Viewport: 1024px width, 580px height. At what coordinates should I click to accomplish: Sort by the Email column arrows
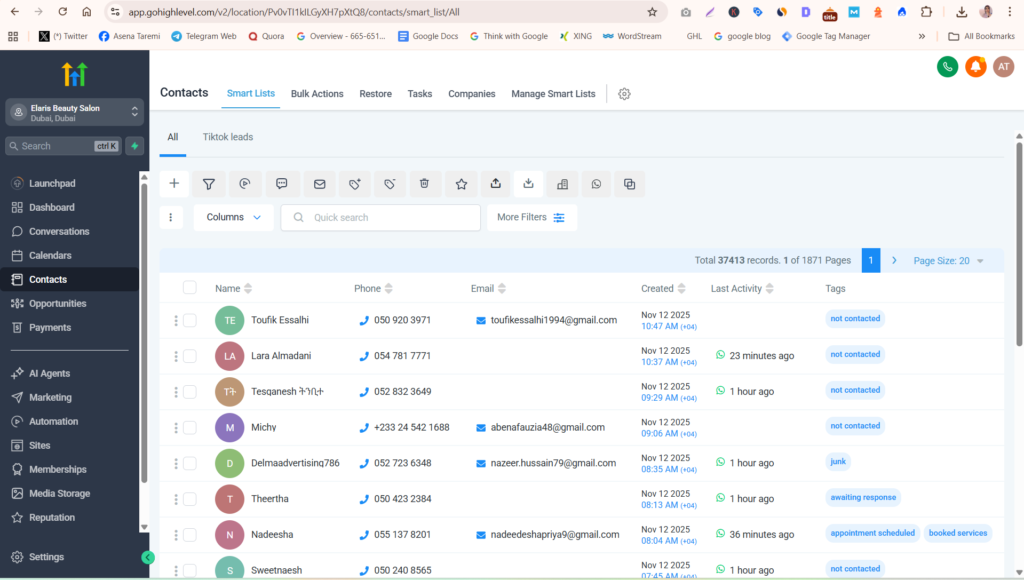click(x=502, y=289)
